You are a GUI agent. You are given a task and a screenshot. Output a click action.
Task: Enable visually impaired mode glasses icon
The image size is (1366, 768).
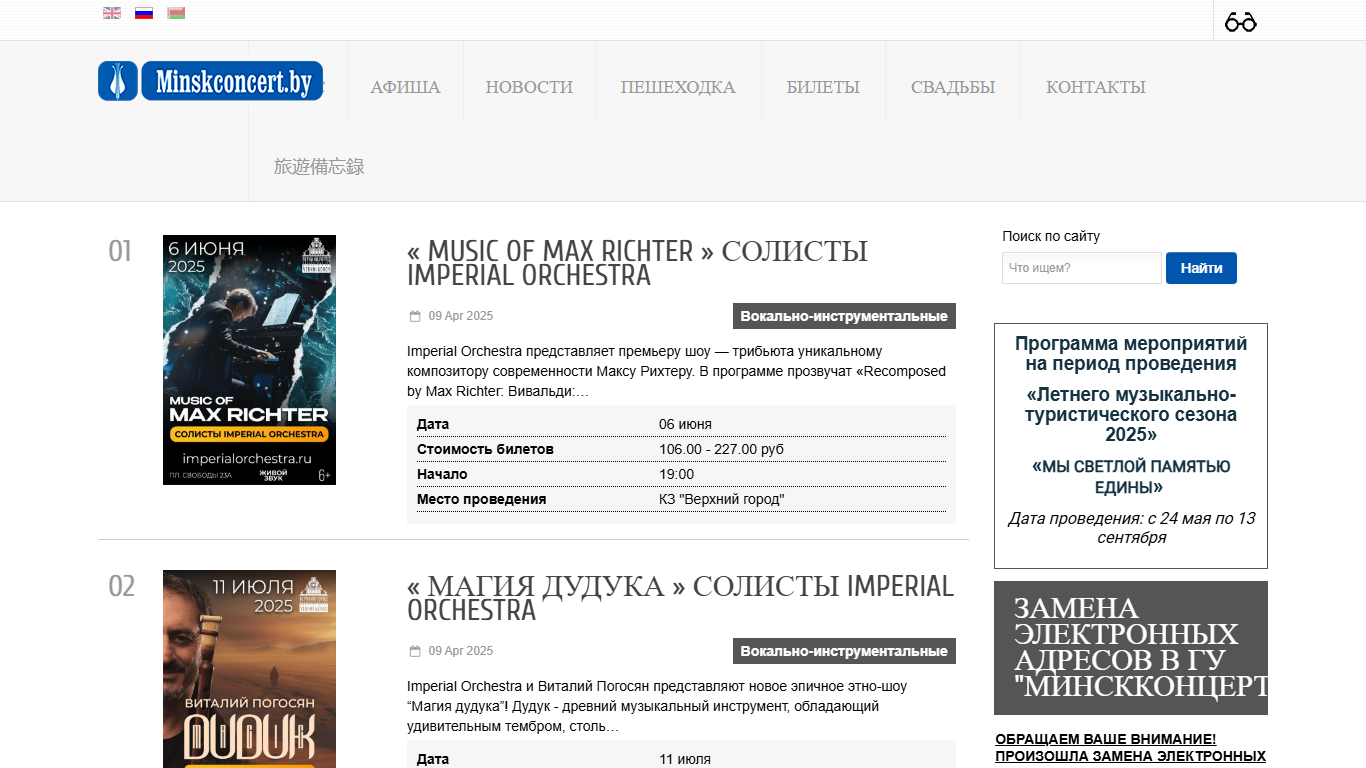[1240, 21]
